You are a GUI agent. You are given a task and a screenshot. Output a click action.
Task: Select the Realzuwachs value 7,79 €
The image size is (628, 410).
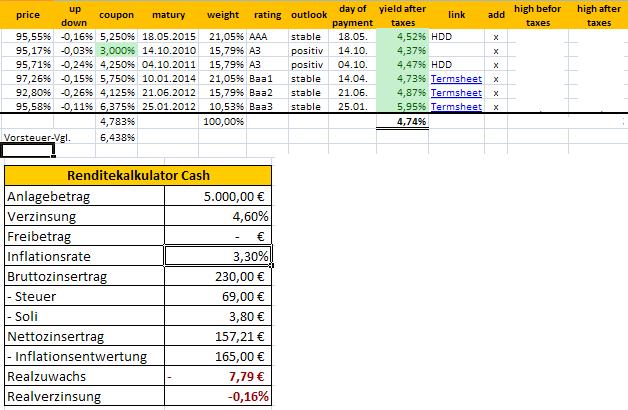[219, 379]
